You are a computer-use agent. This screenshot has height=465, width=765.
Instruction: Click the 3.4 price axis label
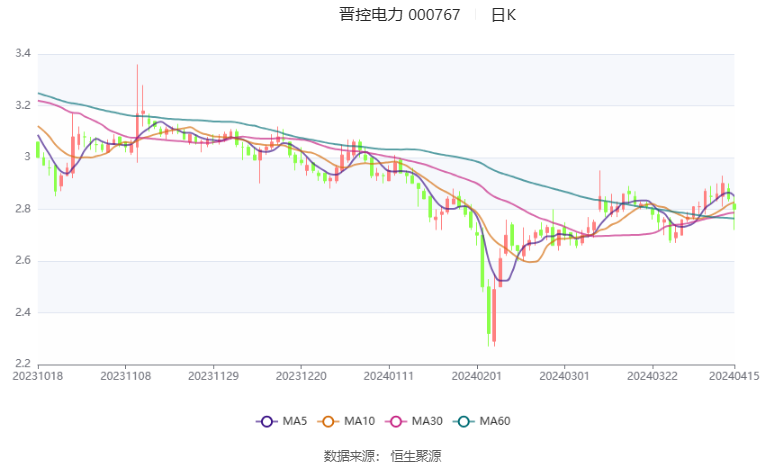click(22, 53)
